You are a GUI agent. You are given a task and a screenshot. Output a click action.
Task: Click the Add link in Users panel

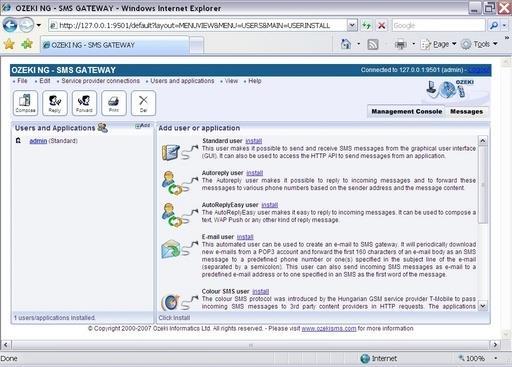click(x=143, y=126)
